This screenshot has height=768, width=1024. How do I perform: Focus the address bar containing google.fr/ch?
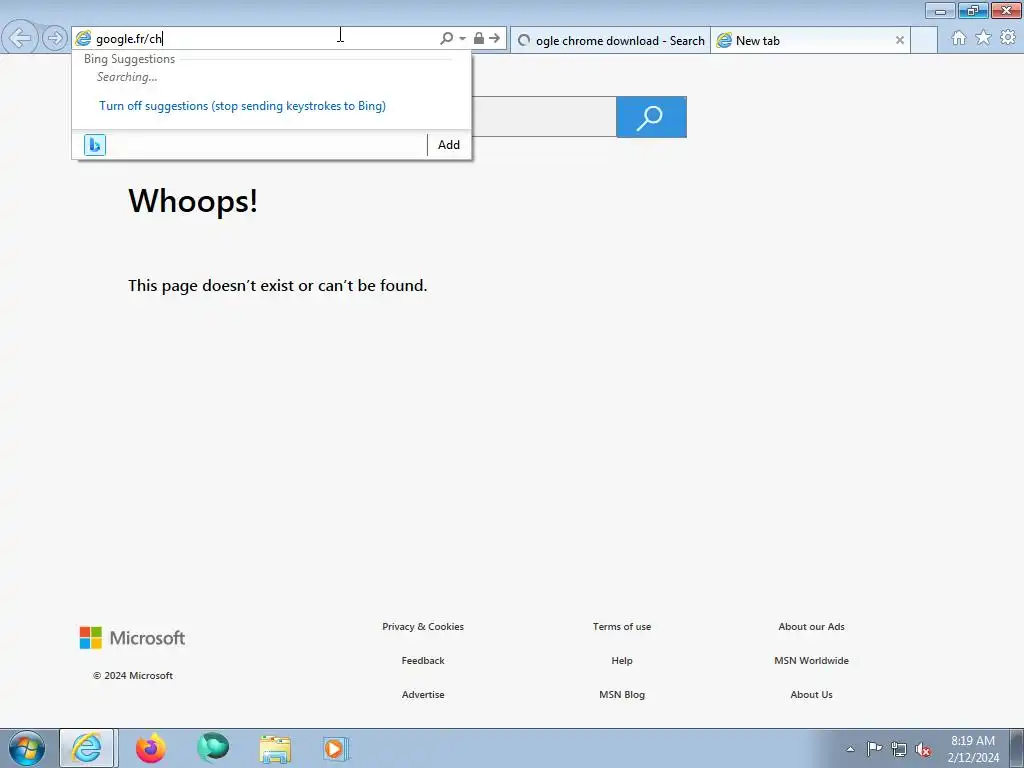tap(261, 39)
